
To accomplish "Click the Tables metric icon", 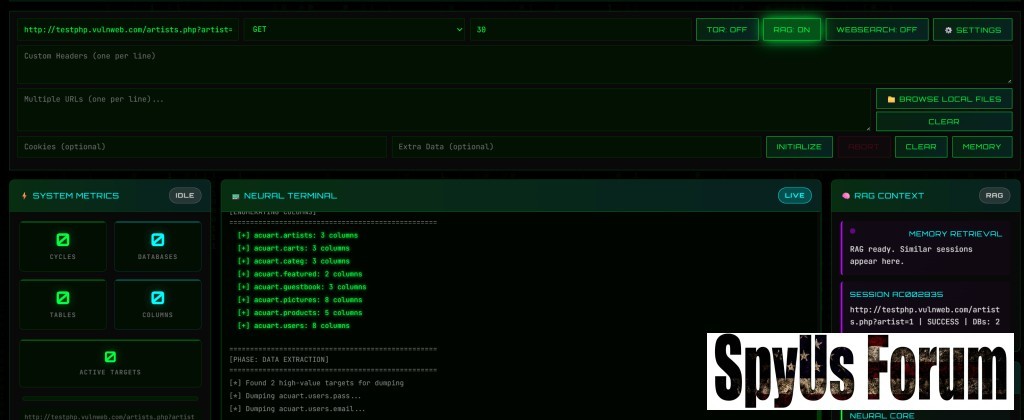I will coord(62,298).
